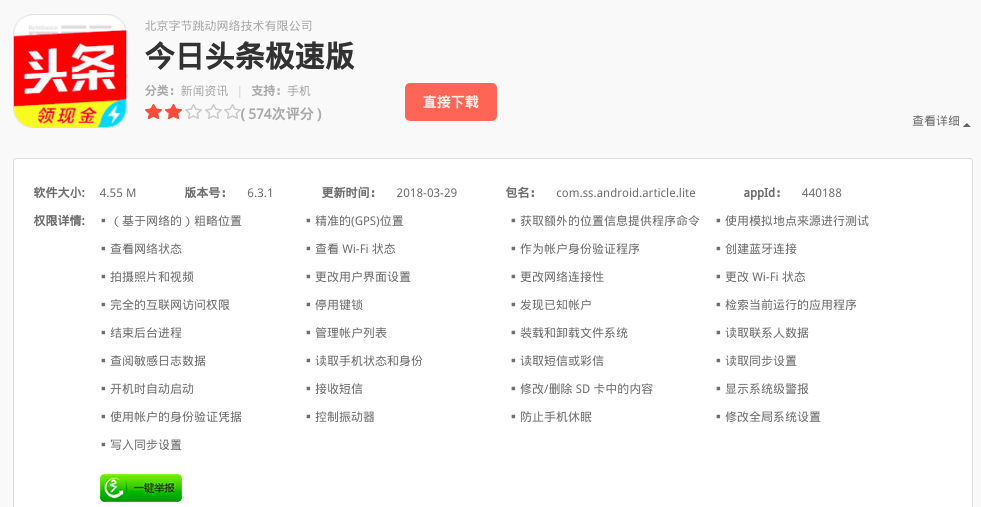Image resolution: width=981 pixels, height=507 pixels.
Task: Click permission 修改全局系统设置
Action: (773, 417)
